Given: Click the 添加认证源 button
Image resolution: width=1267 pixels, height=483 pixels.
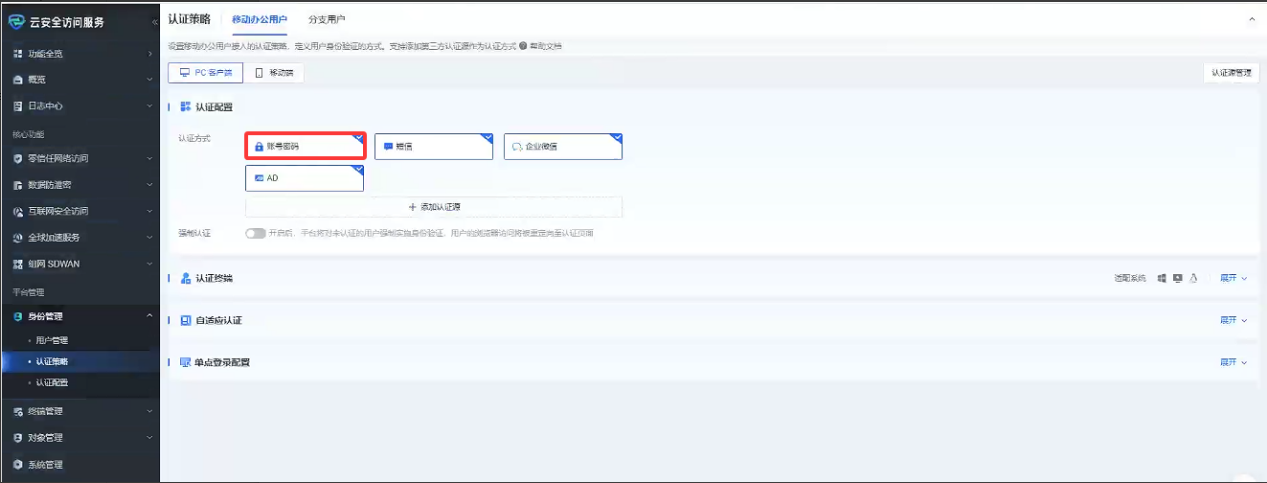Looking at the screenshot, I should tap(434, 207).
